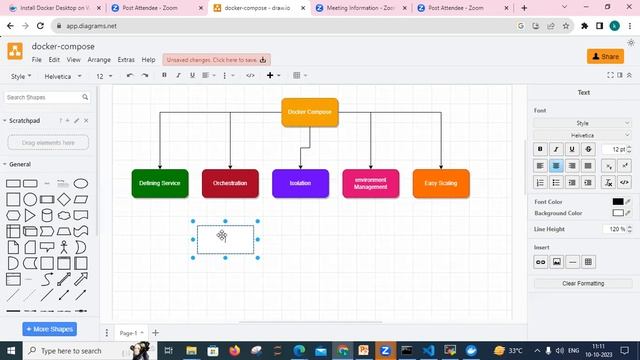This screenshot has width=640, height=360.
Task: Click the HTML icon in Text panel
Action: click(x=624, y=182)
